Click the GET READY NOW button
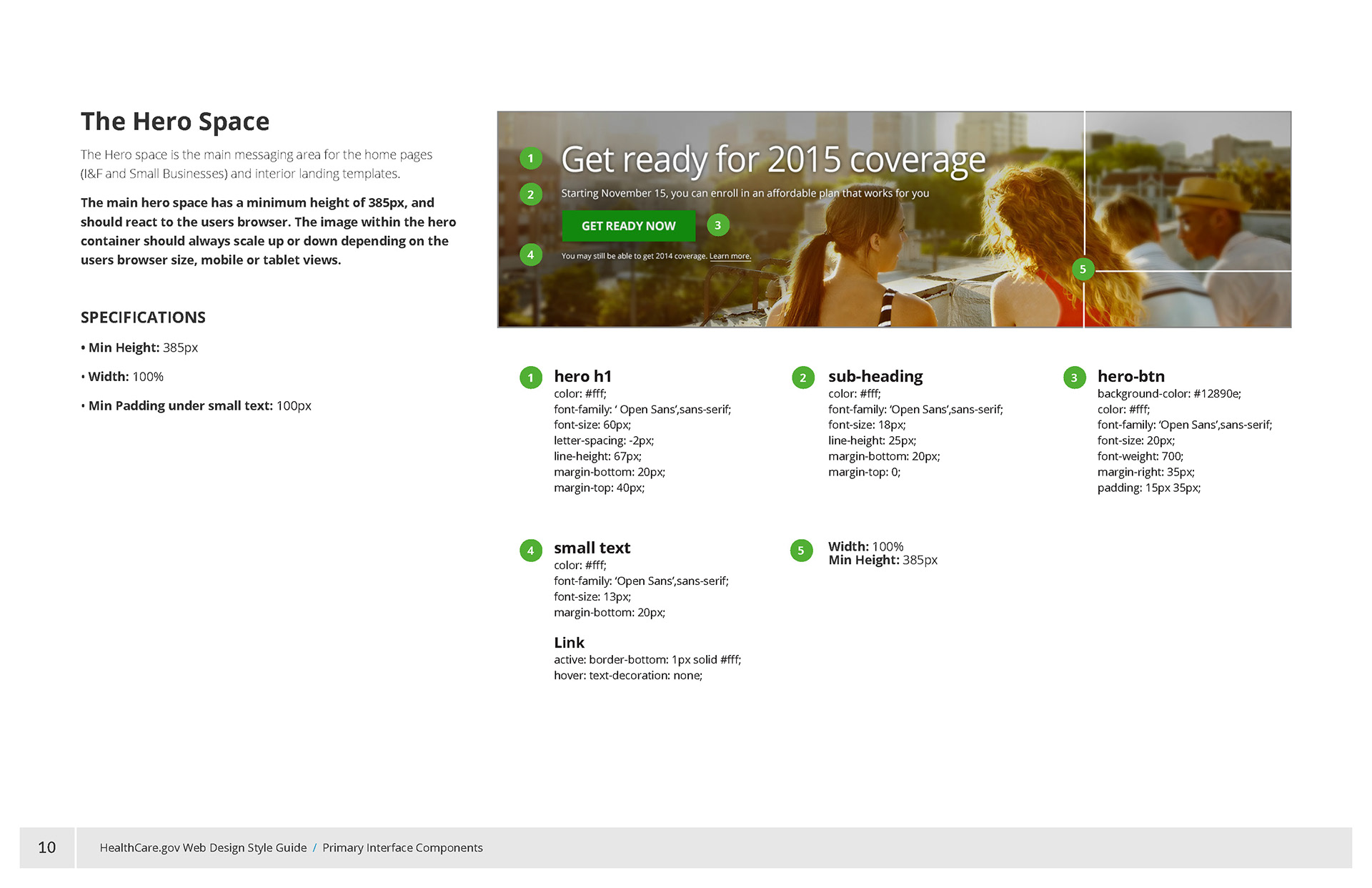1372x888 pixels. tap(628, 226)
